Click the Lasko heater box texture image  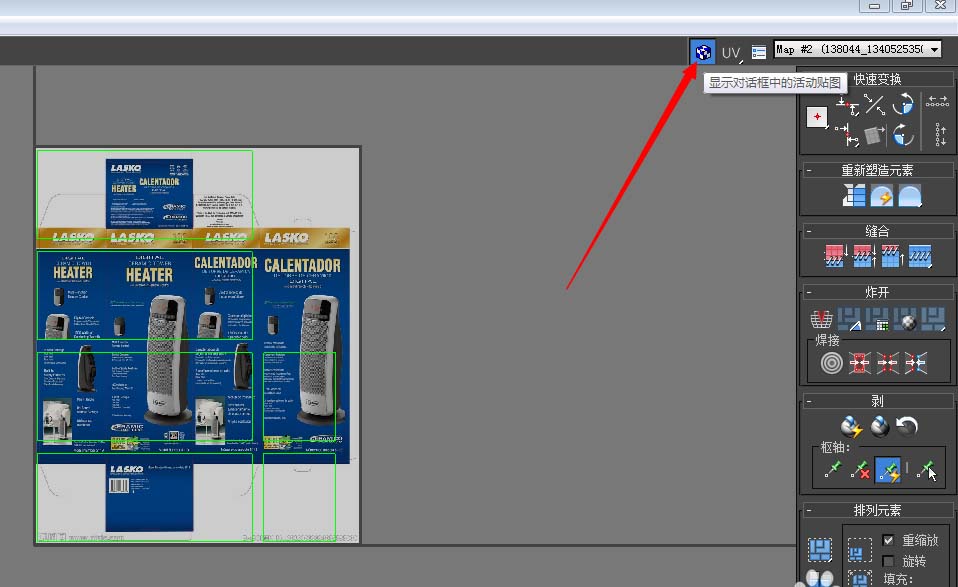(x=198, y=345)
